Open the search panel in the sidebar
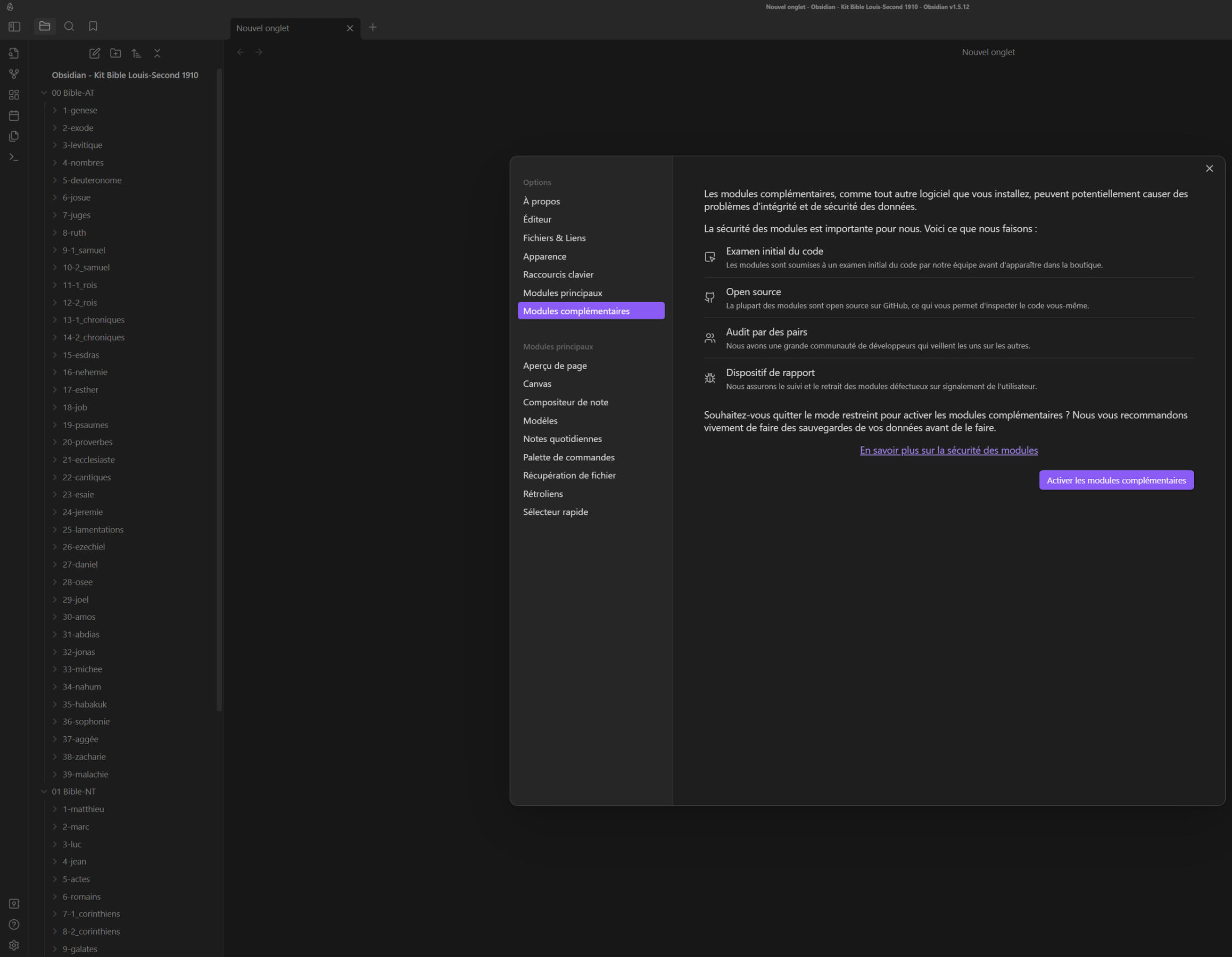Screen dimensions: 1232x957 click(x=69, y=26)
